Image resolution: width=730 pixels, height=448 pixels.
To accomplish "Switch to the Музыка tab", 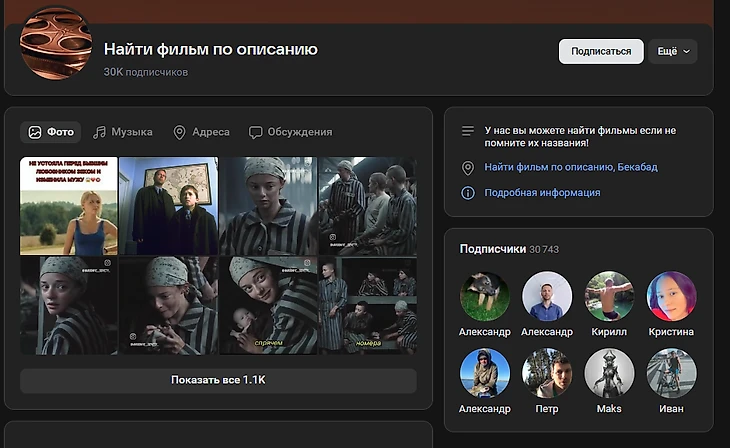I will click(123, 132).
